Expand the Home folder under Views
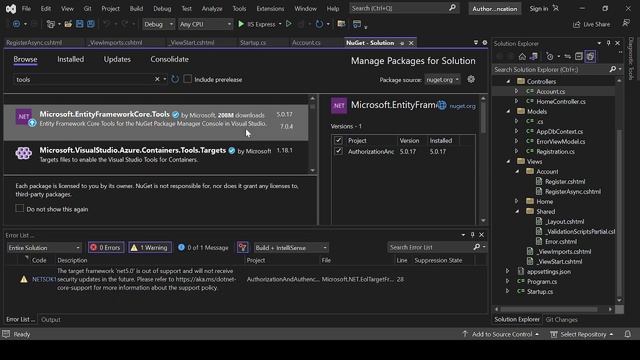Image resolution: width=640 pixels, height=360 pixels. 517,202
